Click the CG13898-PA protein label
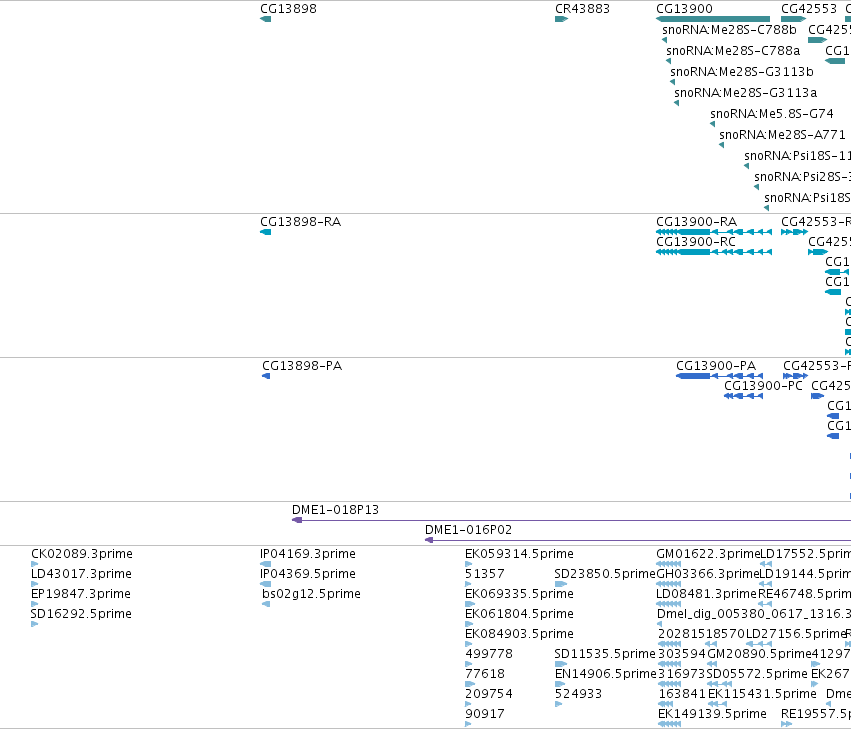 302,366
